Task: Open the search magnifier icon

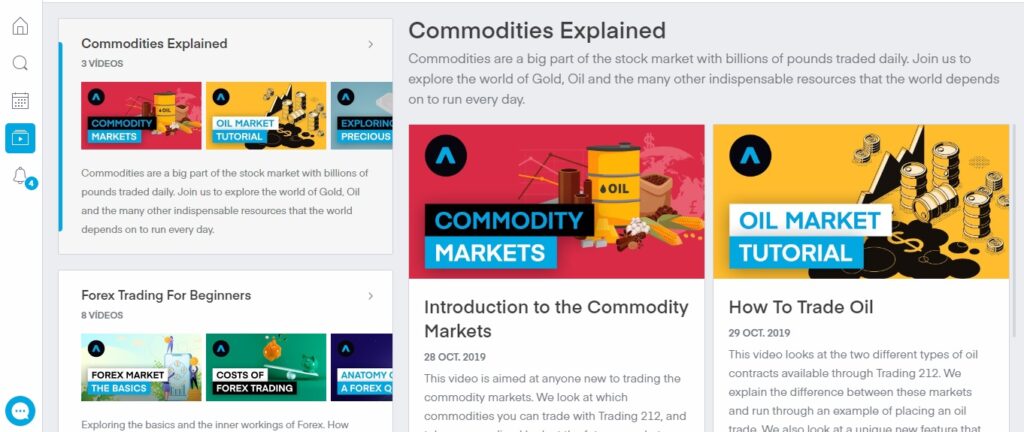Action: [20, 63]
